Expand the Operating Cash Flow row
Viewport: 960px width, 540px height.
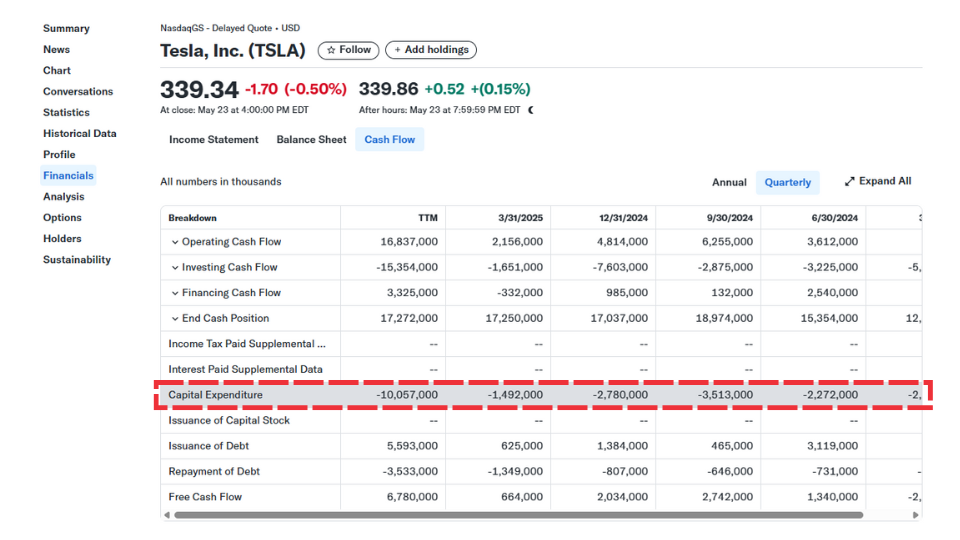(x=175, y=242)
